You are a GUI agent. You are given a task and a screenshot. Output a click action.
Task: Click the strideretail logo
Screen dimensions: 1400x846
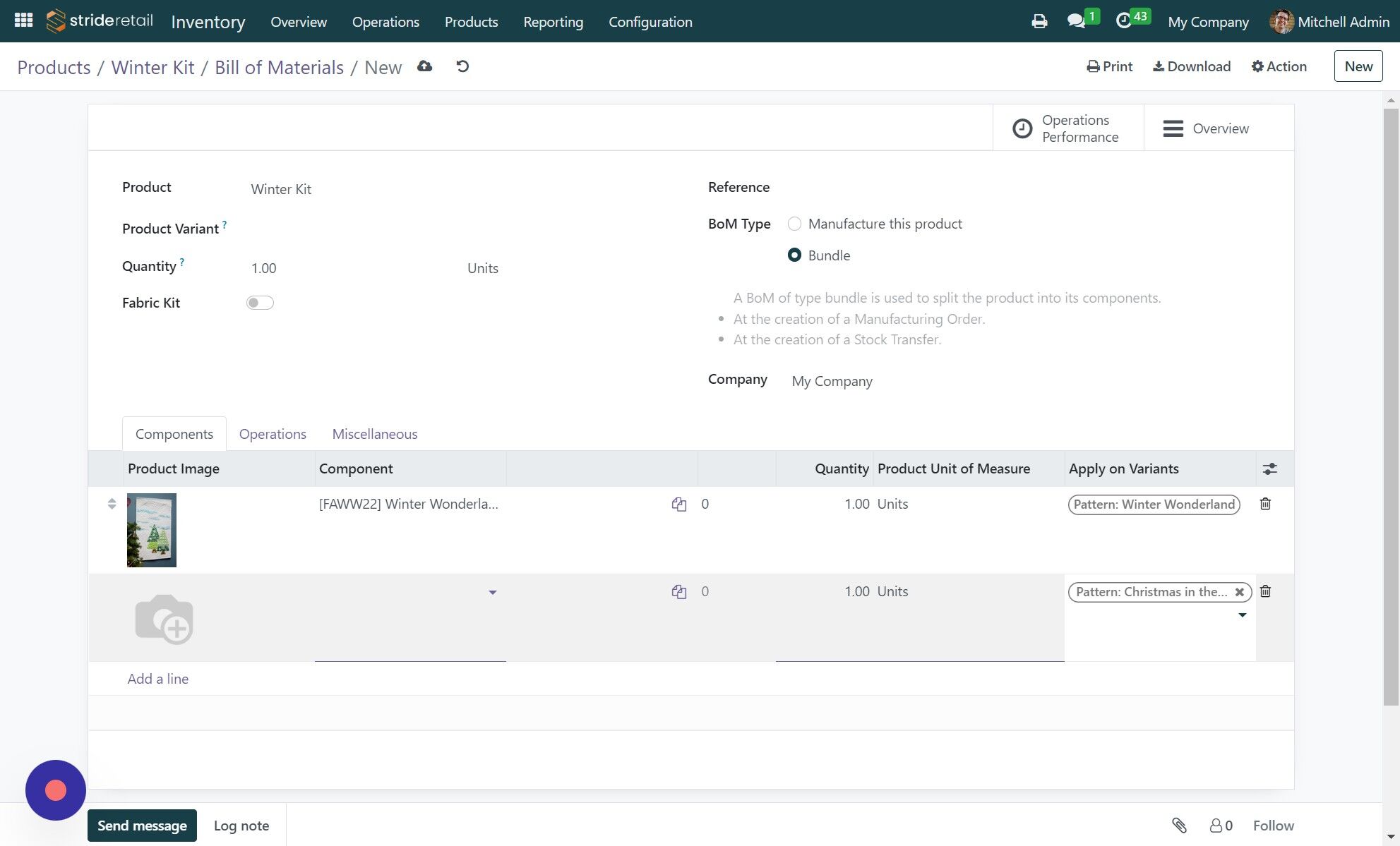pyautogui.click(x=100, y=20)
